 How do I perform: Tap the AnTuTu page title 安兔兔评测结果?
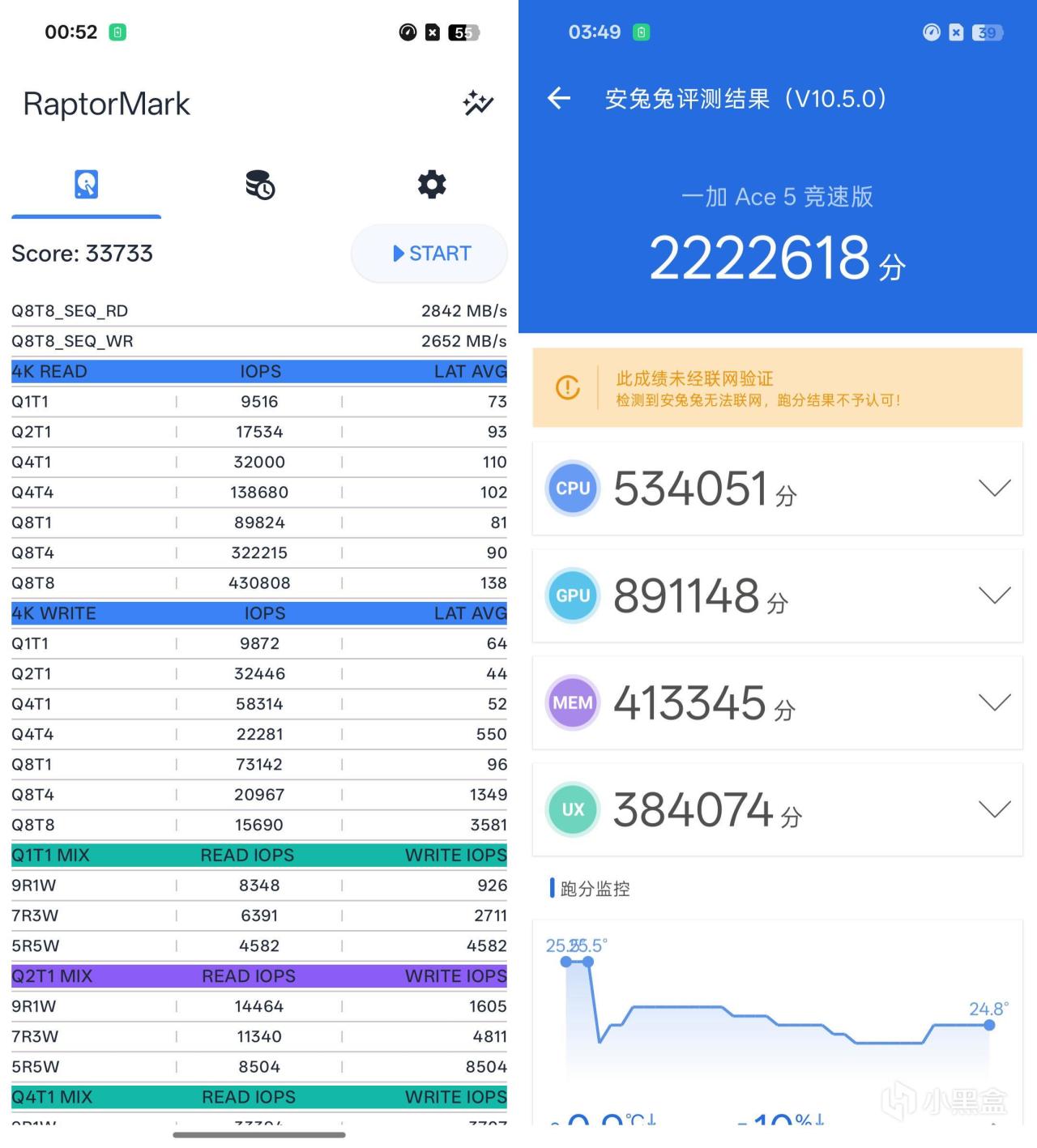(x=687, y=99)
